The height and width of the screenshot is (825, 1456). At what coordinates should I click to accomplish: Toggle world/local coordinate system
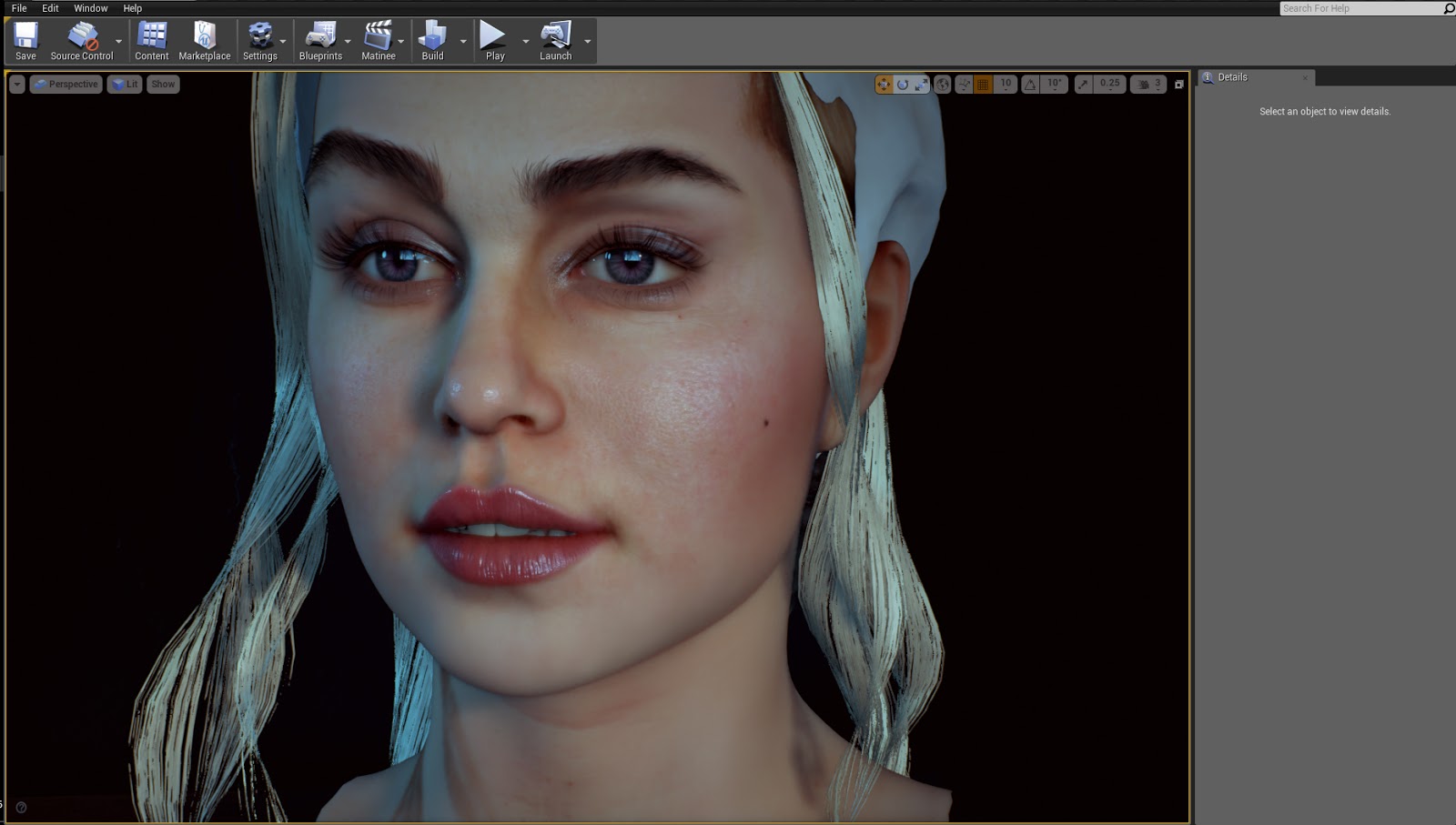click(942, 84)
